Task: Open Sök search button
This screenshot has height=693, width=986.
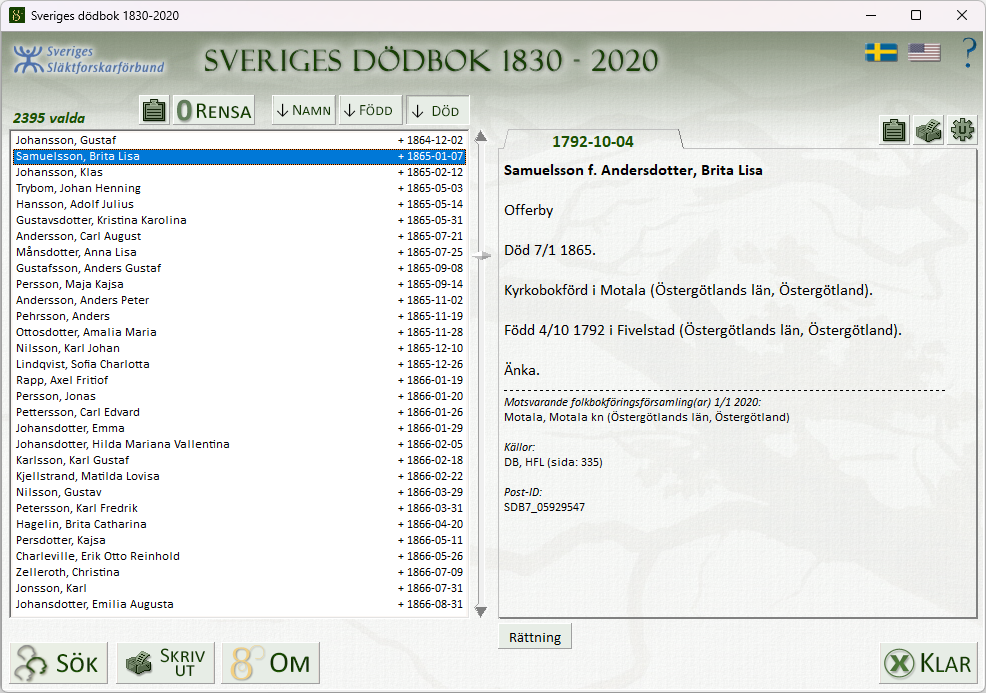Action: point(58,663)
